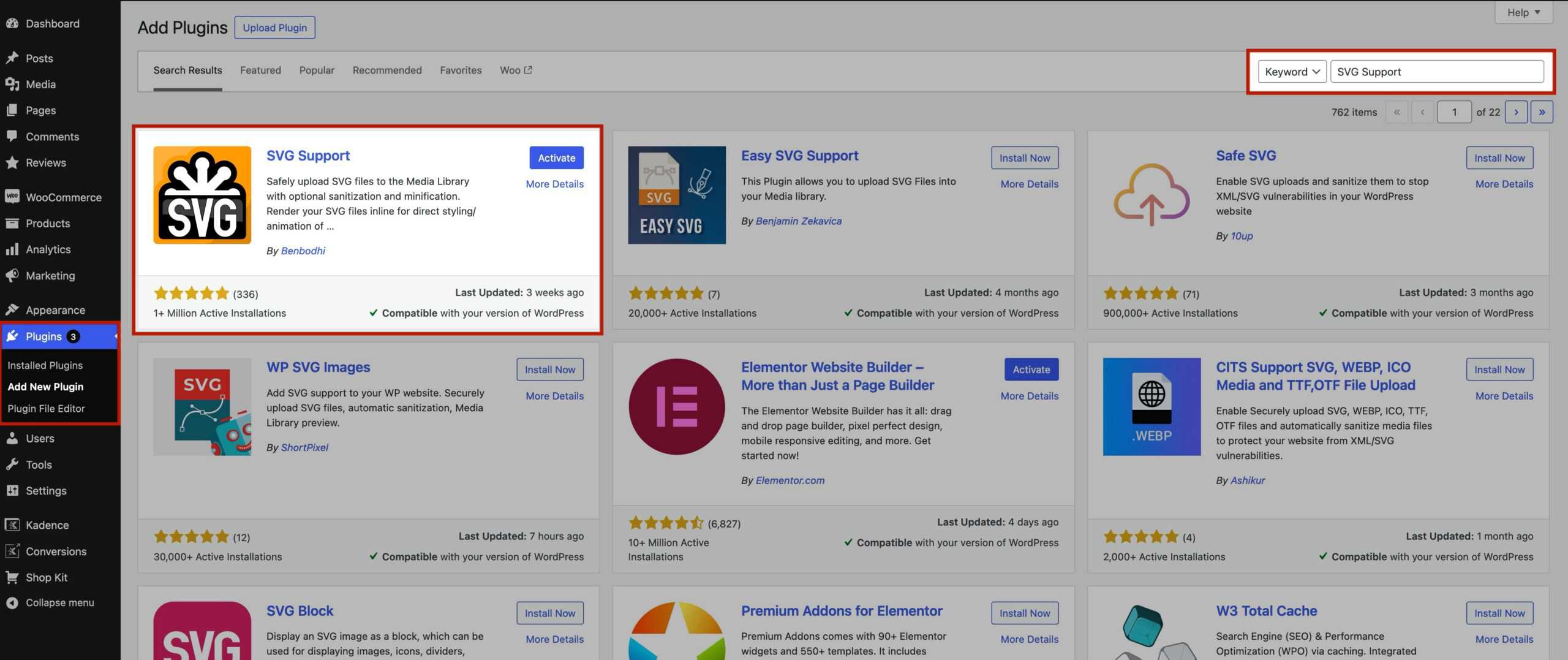Click the Appearance paintbrush icon
The image size is (1568, 660).
pyautogui.click(x=12, y=309)
